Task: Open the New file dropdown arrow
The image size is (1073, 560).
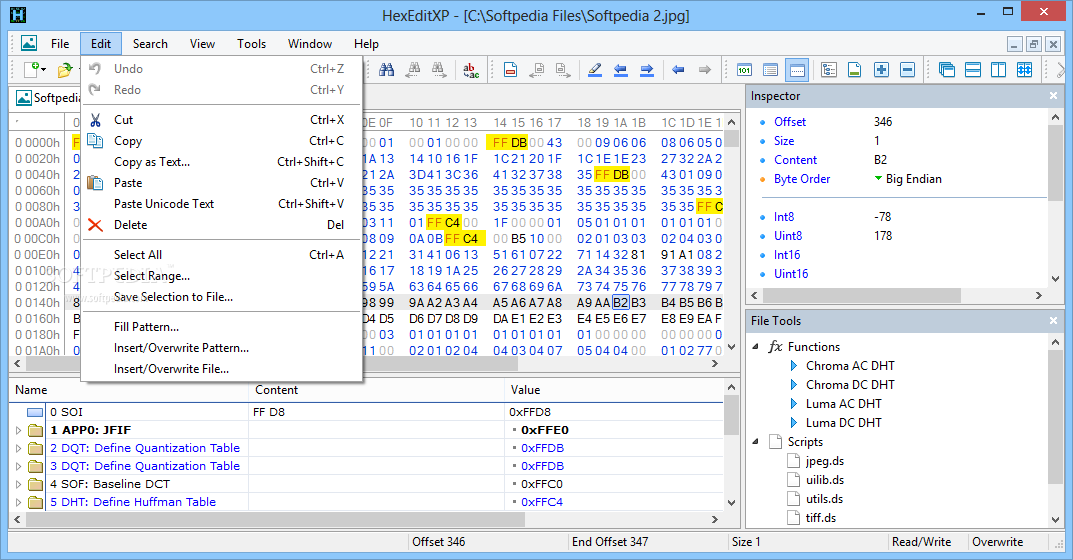Action: tap(44, 70)
